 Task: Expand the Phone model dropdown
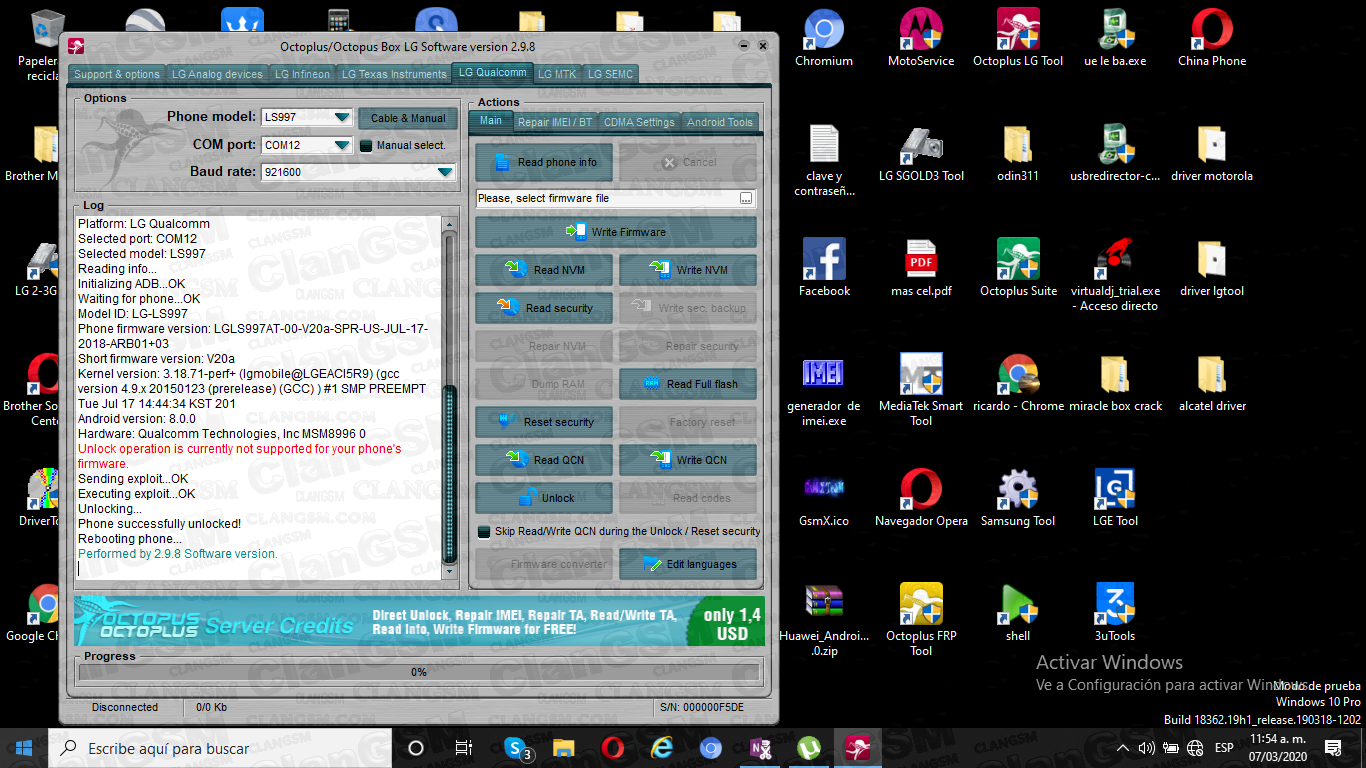pyautogui.click(x=343, y=117)
